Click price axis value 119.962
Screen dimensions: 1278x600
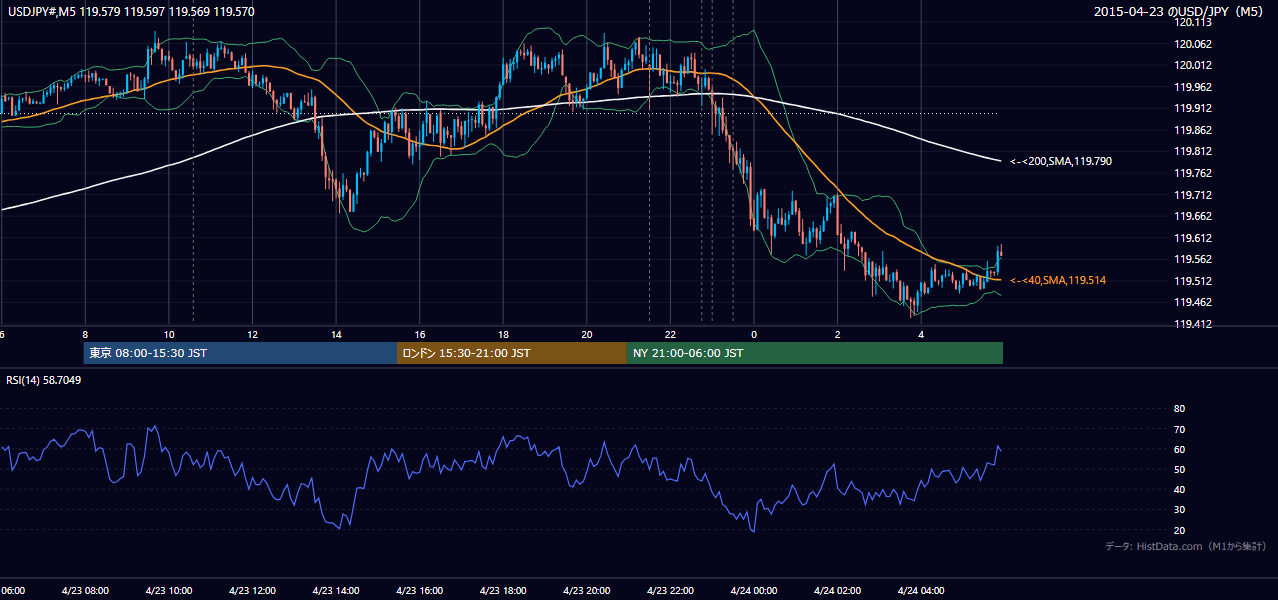click(x=1194, y=87)
